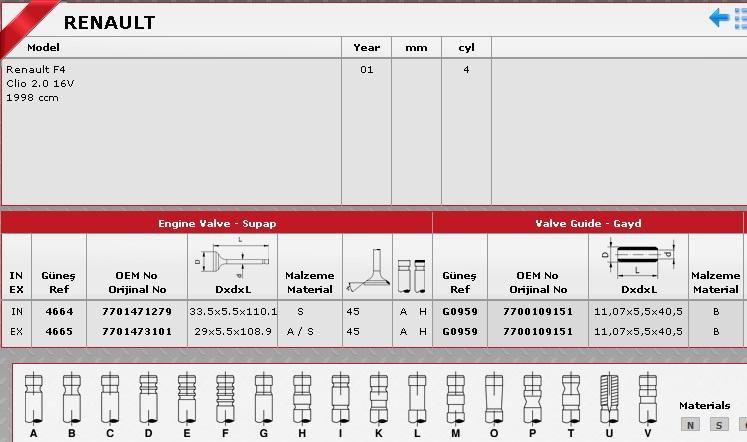
Task: Click the S material swatch
Action: tap(719, 424)
